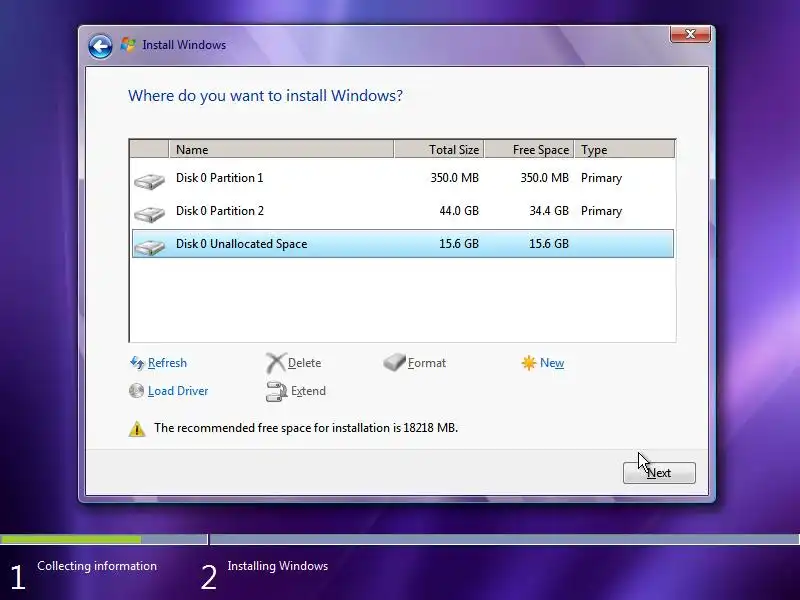
Task: Click the Installing Windows step label
Action: pyautogui.click(x=278, y=566)
